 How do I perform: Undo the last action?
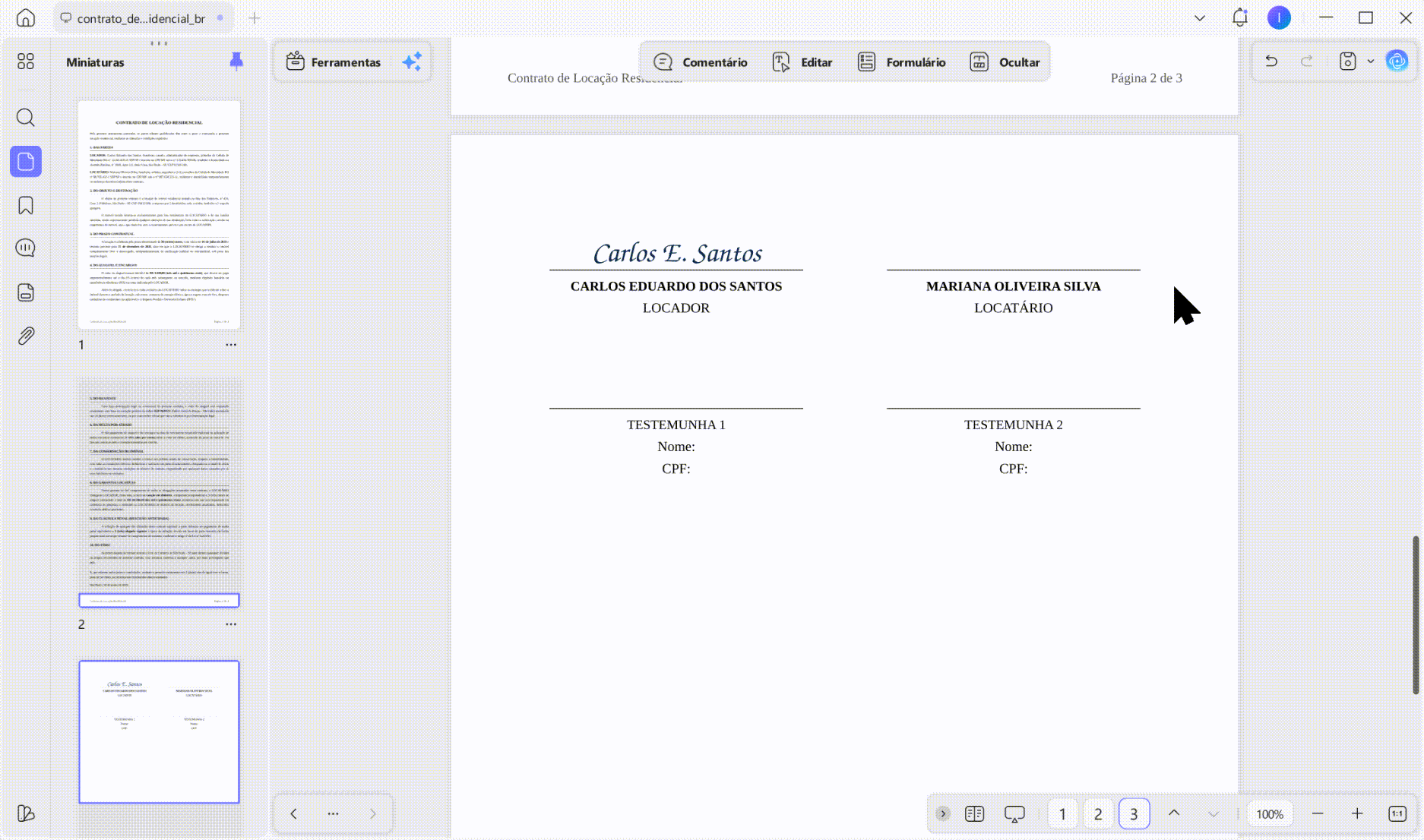coord(1271,61)
